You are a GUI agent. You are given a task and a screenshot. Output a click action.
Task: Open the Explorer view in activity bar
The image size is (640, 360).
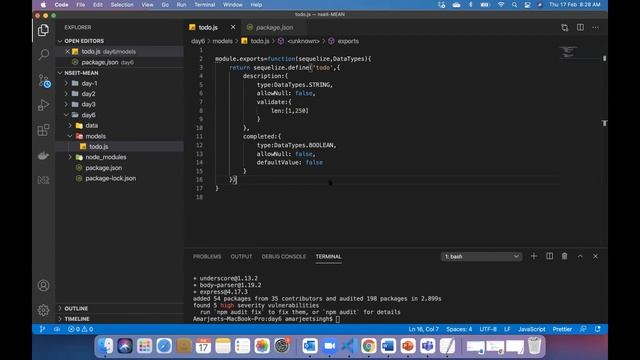[43, 30]
